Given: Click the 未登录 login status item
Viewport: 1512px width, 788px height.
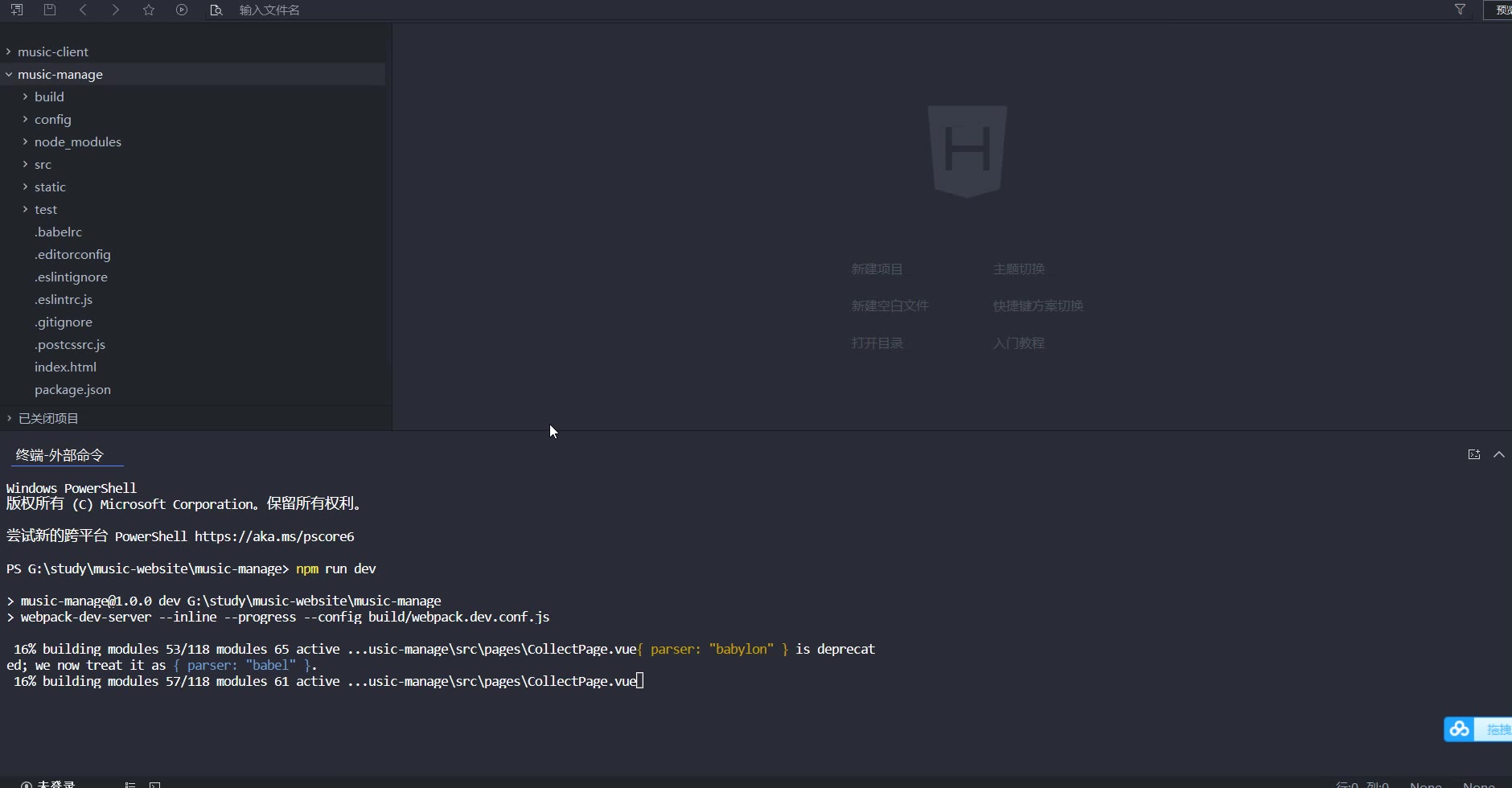Looking at the screenshot, I should [48, 784].
